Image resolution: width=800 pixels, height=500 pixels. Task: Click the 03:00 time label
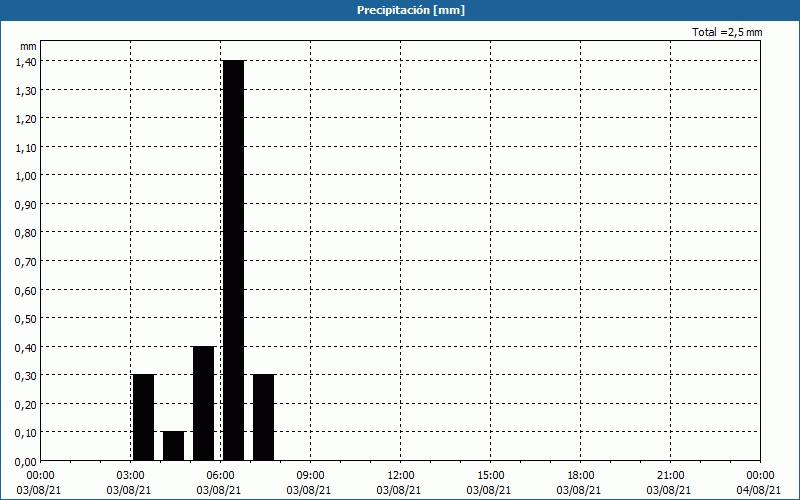coord(131,476)
